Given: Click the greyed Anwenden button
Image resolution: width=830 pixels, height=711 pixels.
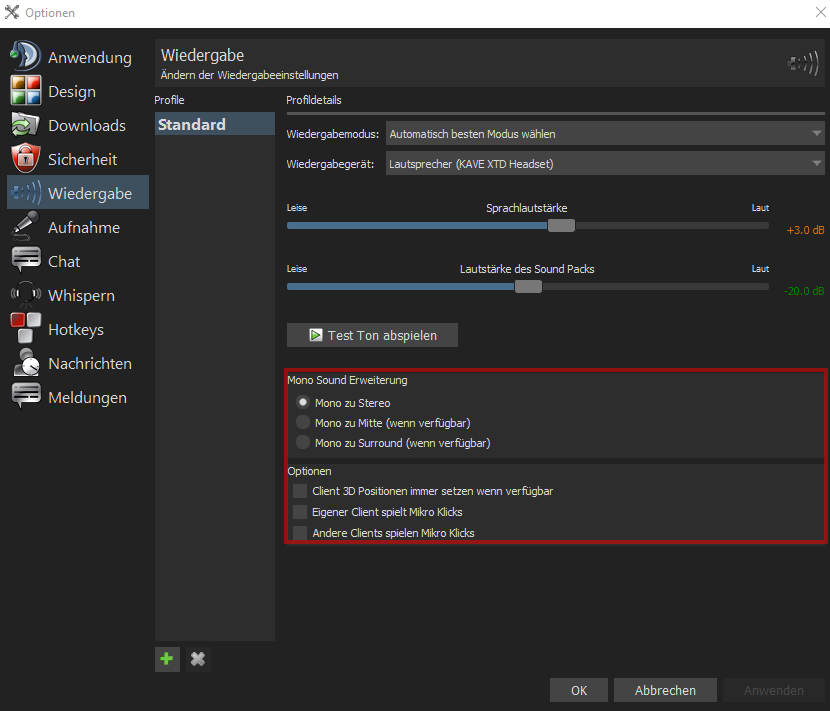Looking at the screenshot, I should pos(773,690).
